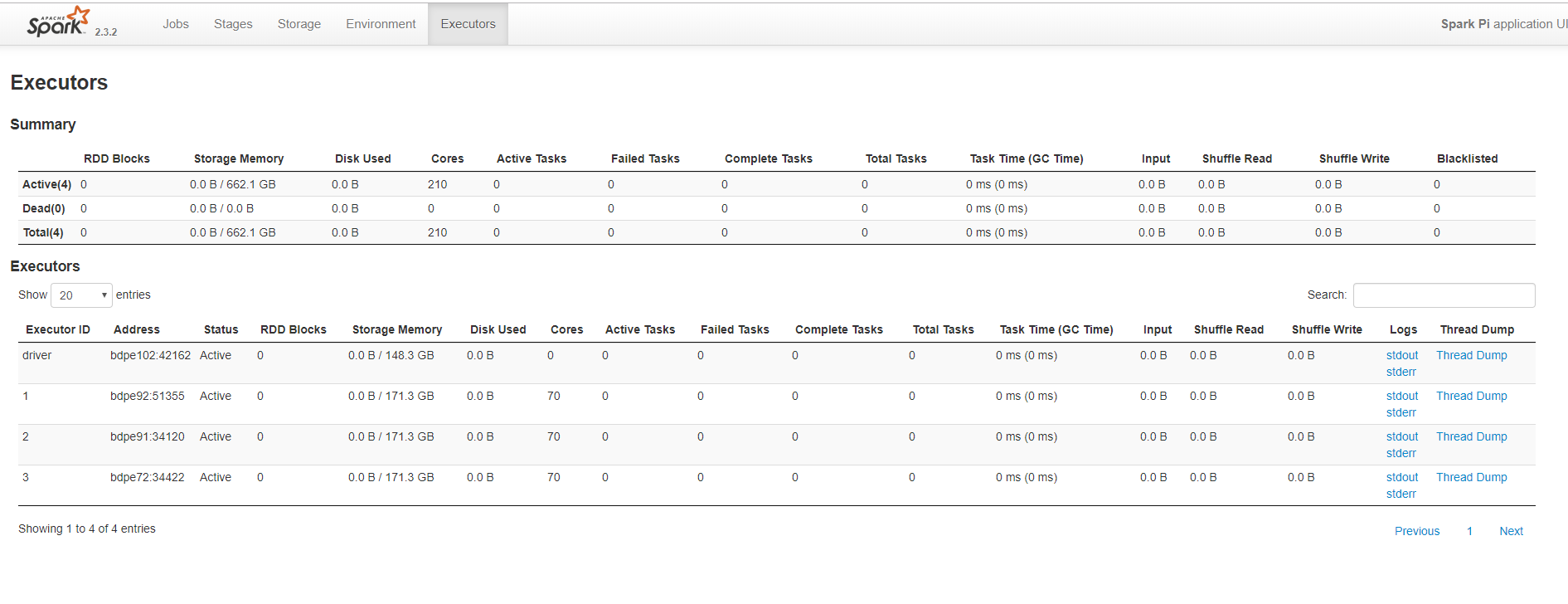Open Thread Dump for driver
This screenshot has width=1568, height=604.
[x=1472, y=355]
